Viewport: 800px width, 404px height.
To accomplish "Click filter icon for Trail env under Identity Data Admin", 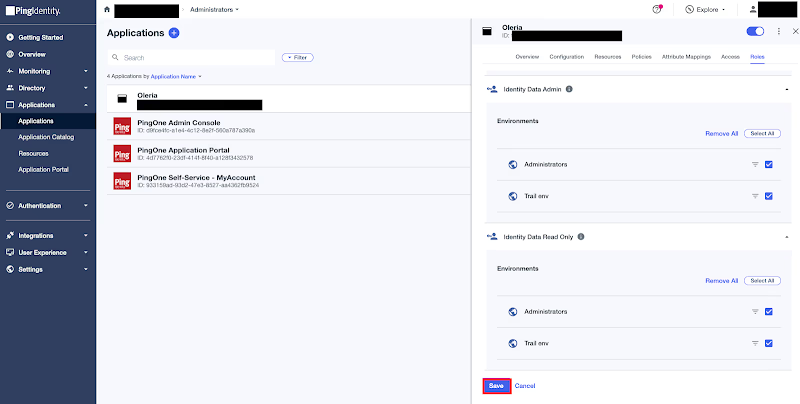I will pos(755,196).
